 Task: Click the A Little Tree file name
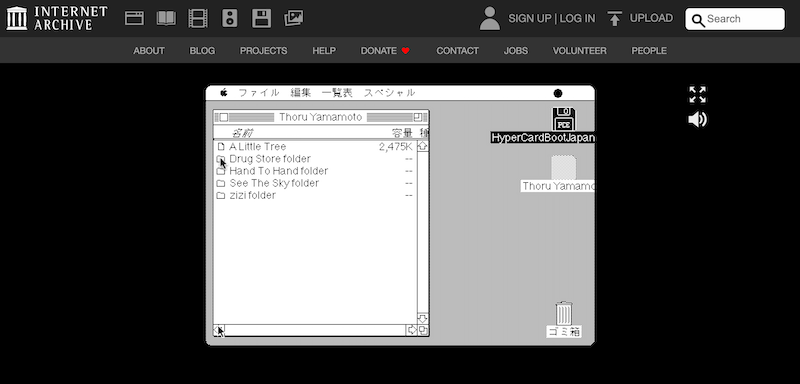click(258, 147)
